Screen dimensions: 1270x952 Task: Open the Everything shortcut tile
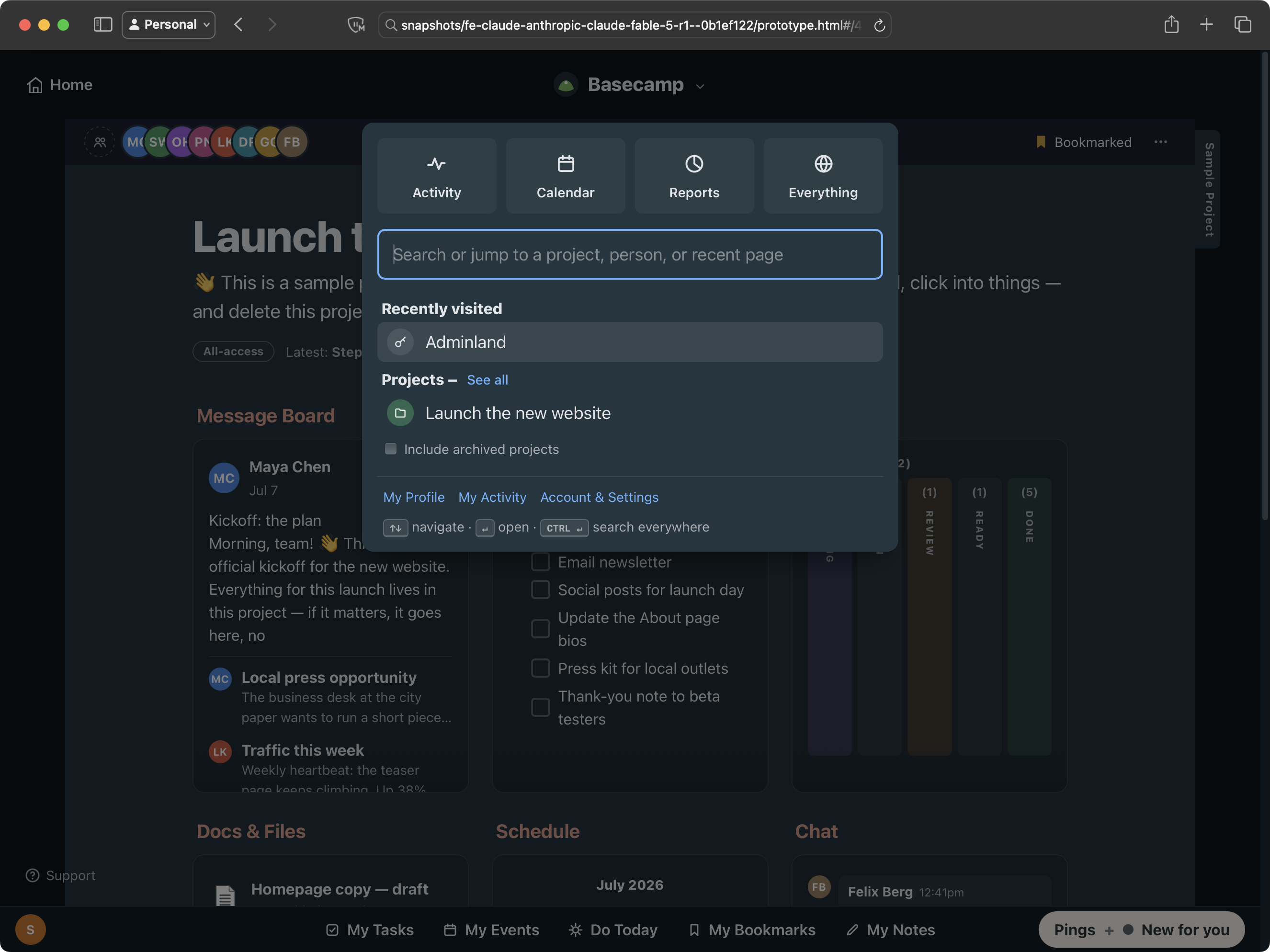click(823, 176)
